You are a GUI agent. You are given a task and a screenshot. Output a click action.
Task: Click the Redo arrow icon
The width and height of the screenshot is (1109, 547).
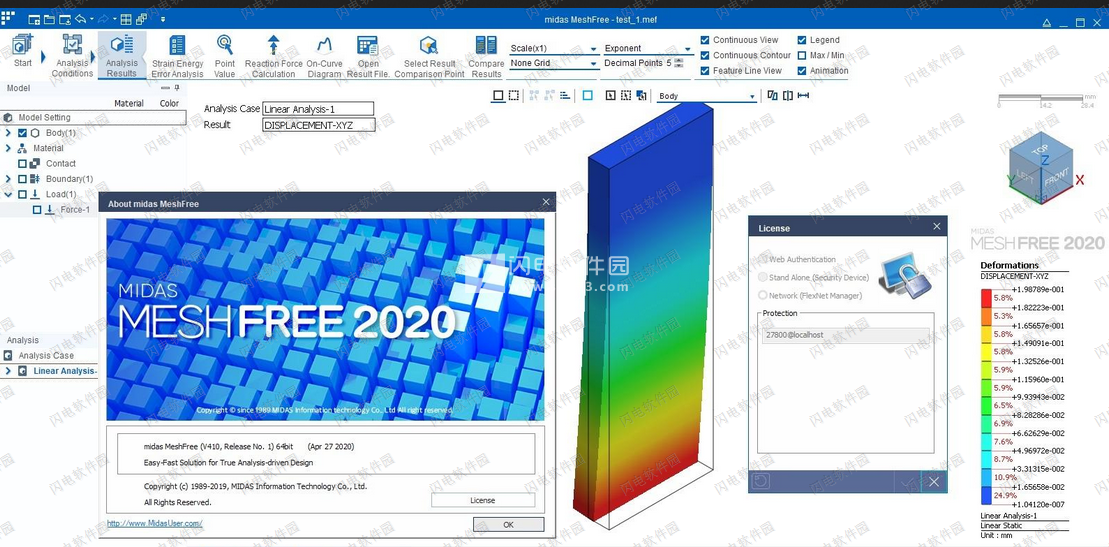pyautogui.click(x=103, y=19)
